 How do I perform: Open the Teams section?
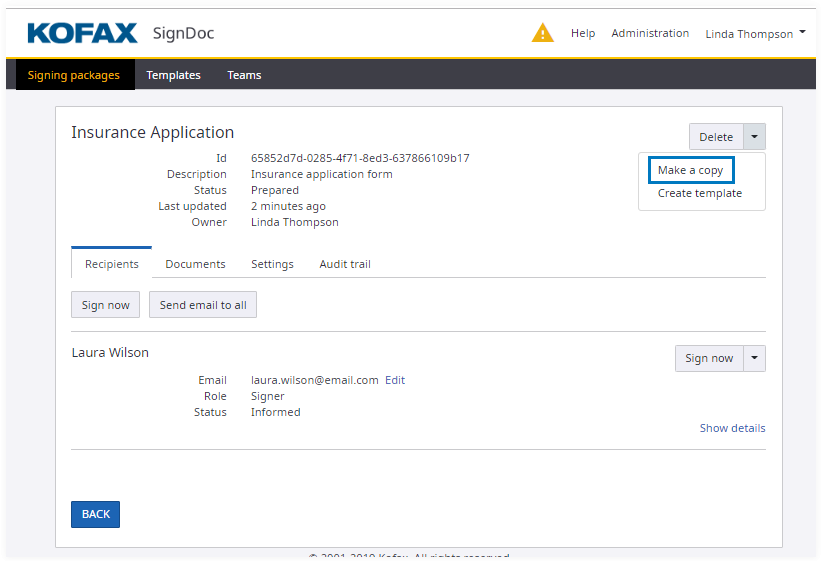[244, 75]
